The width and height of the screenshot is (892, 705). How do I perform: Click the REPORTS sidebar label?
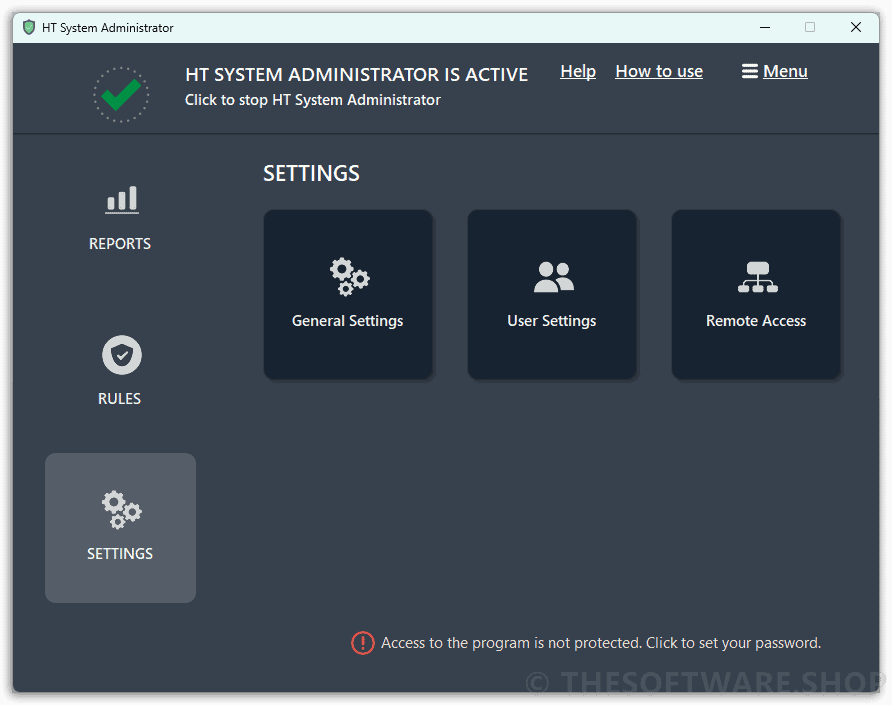click(120, 244)
